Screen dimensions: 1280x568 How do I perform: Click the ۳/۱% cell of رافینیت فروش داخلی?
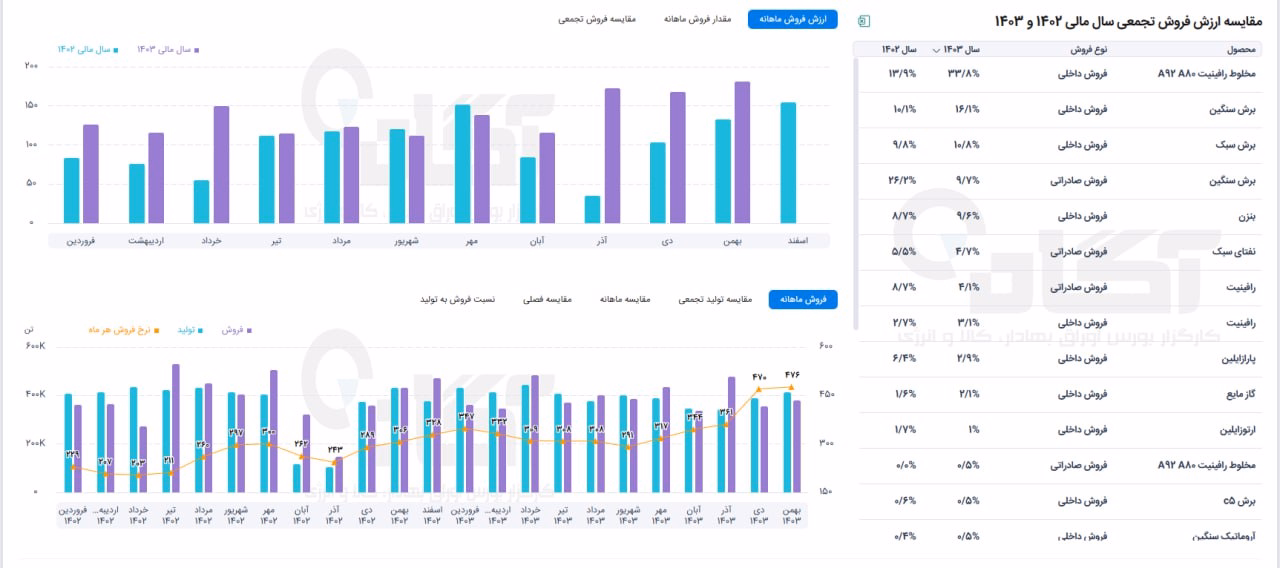click(970, 323)
